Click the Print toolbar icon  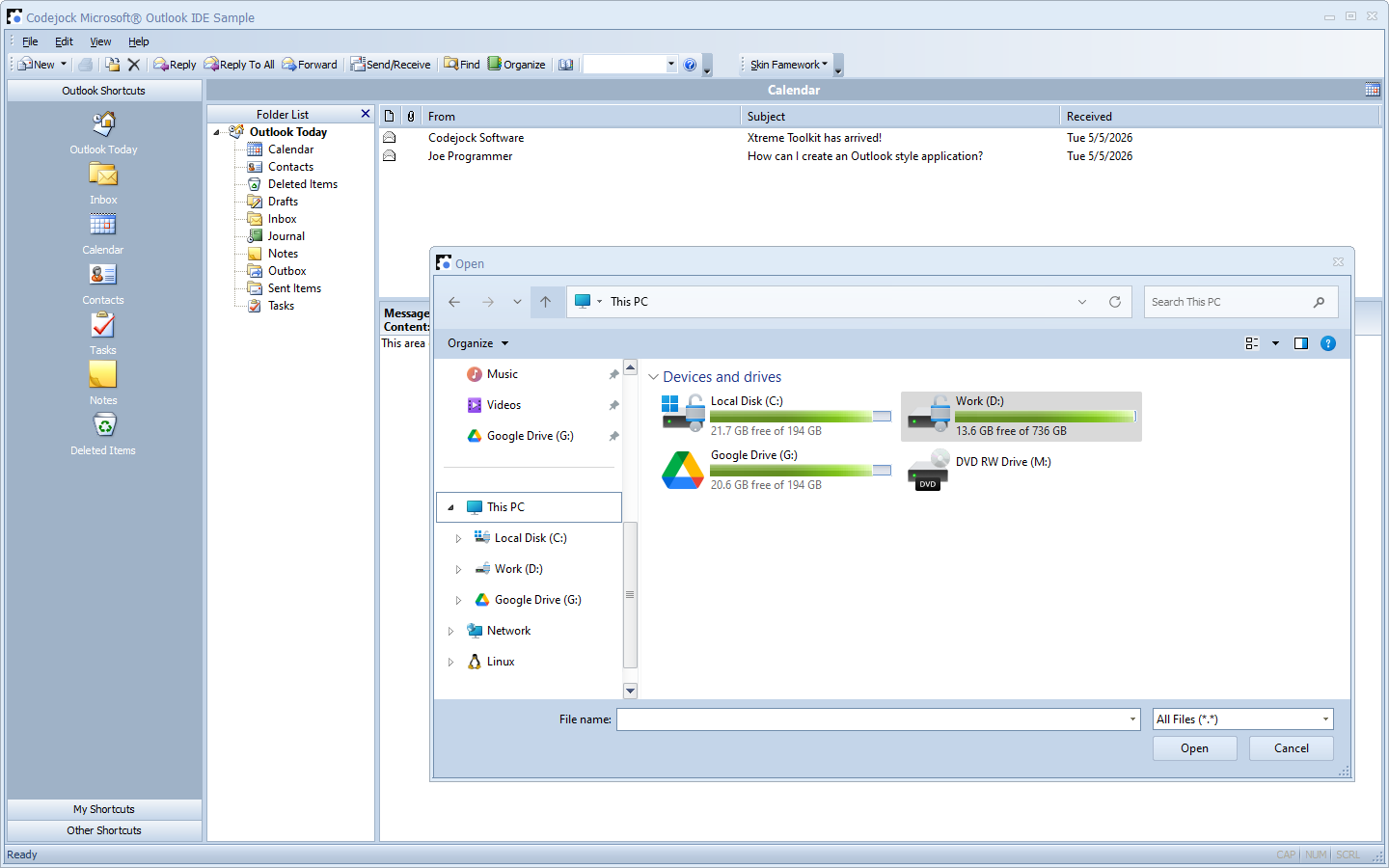click(x=86, y=65)
